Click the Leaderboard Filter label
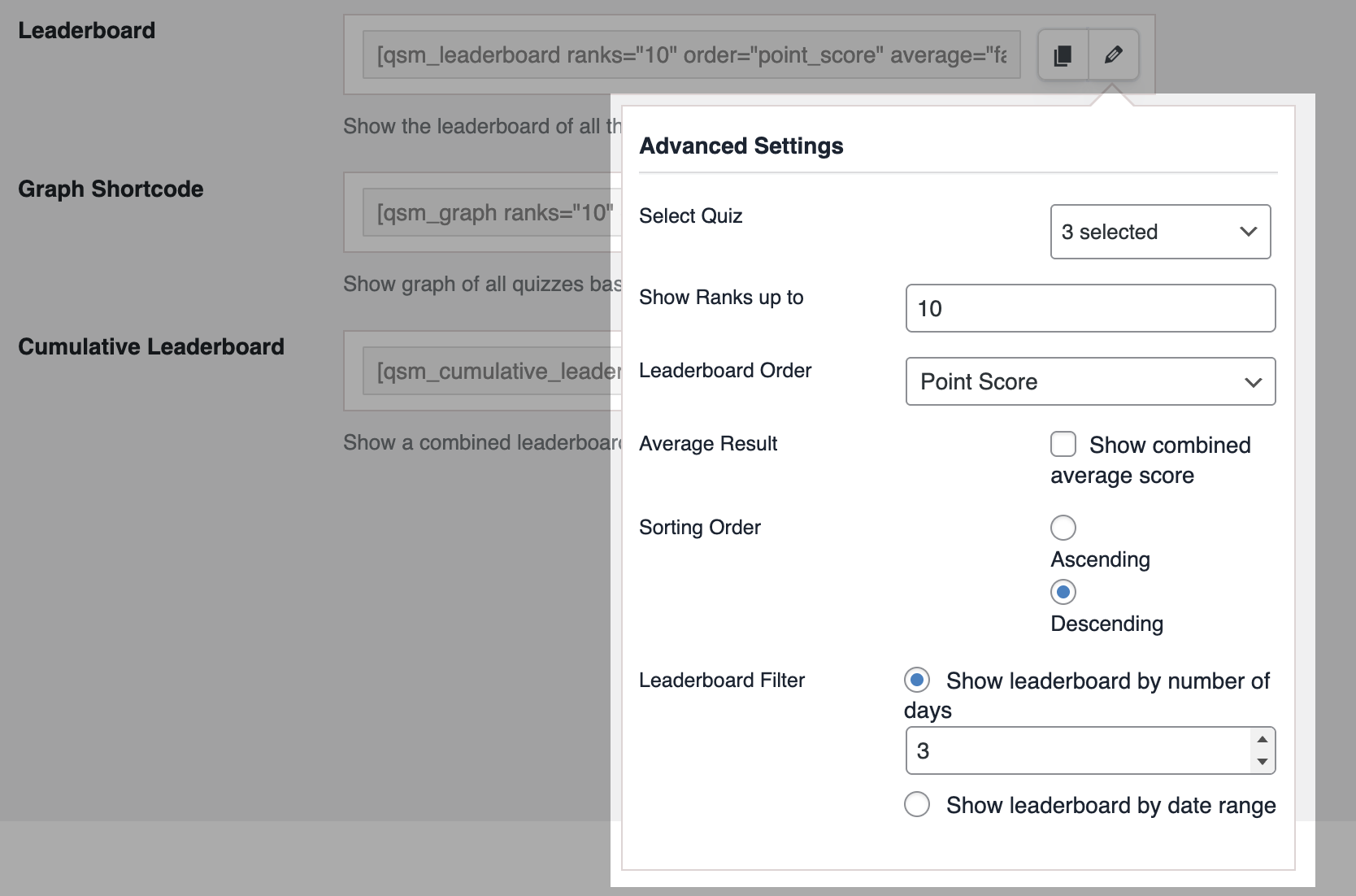This screenshot has height=896, width=1356. click(721, 680)
